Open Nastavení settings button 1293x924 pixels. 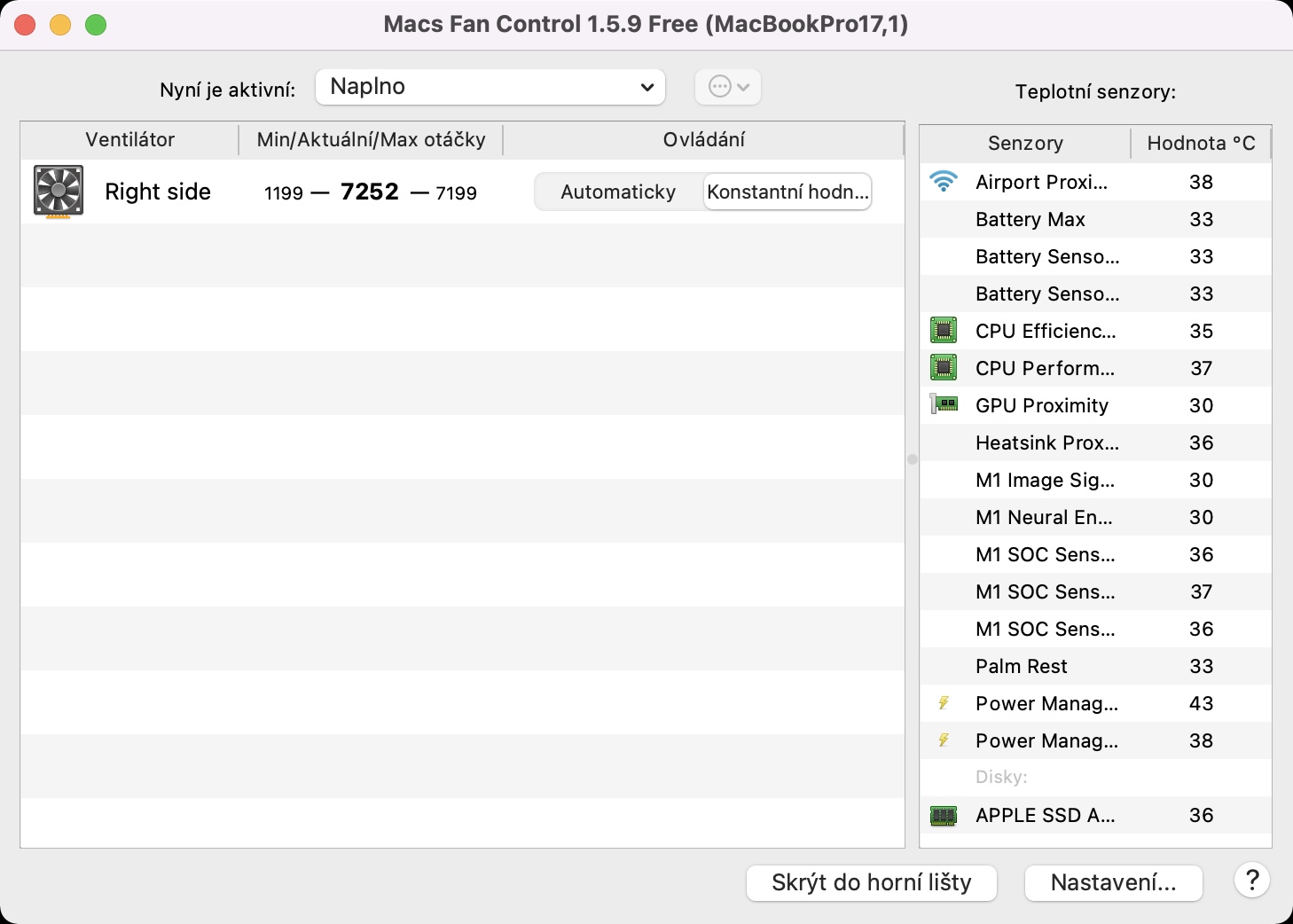[x=1113, y=883]
